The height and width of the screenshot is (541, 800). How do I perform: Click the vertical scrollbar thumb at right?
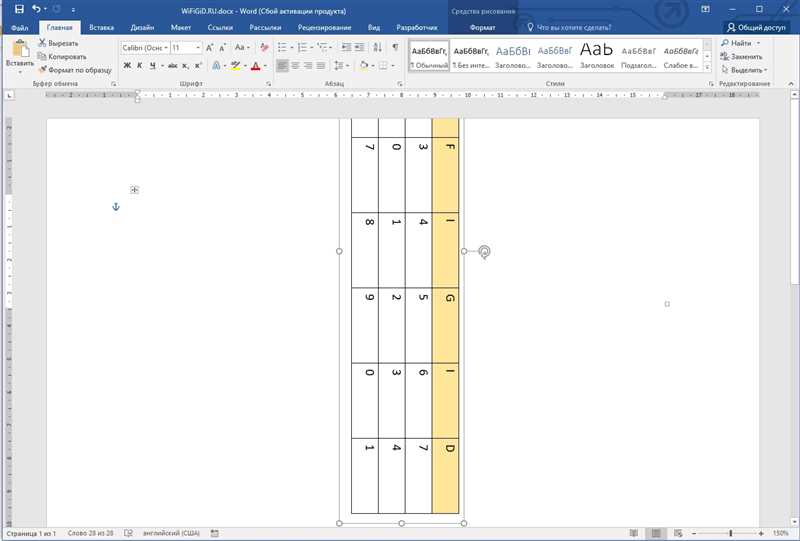tap(795, 190)
